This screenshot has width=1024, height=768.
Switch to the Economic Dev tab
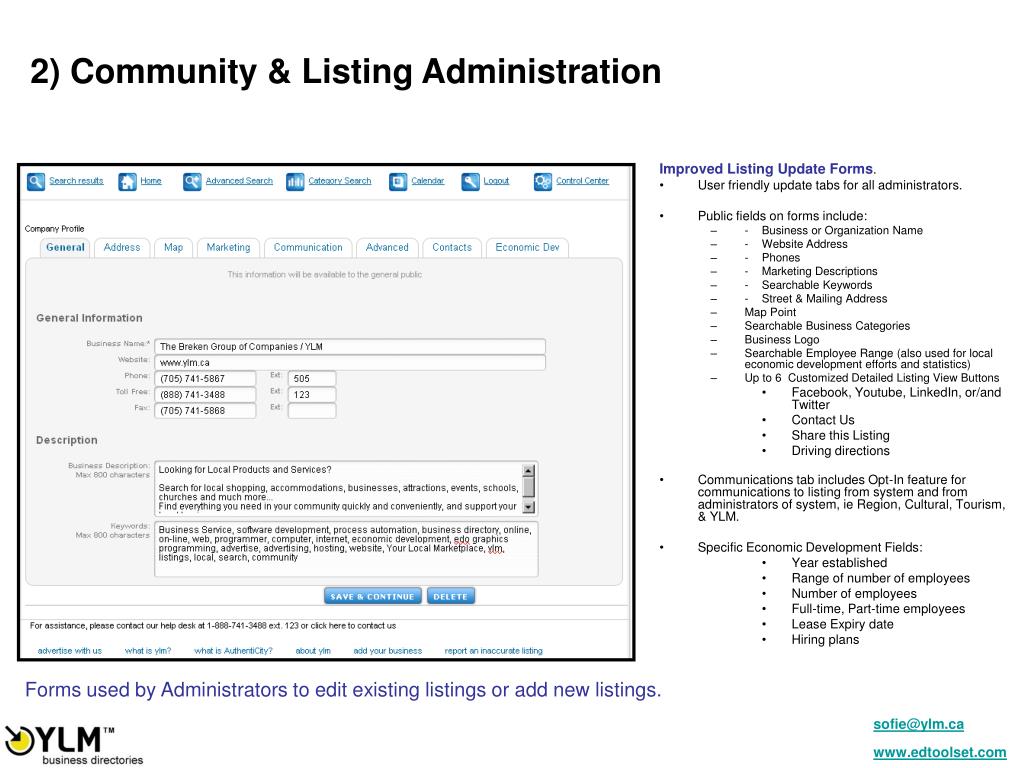coord(528,248)
